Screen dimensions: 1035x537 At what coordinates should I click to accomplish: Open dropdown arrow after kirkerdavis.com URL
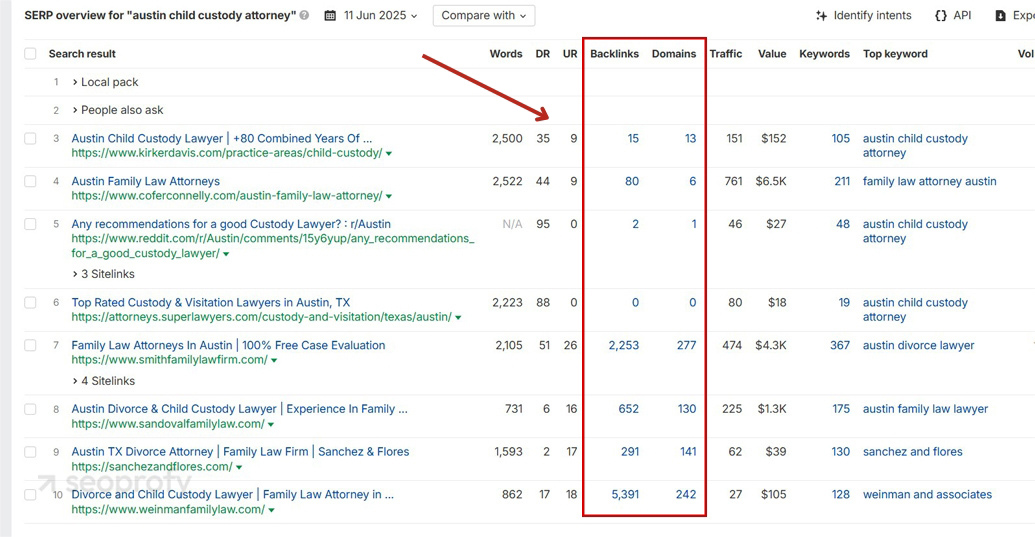[x=389, y=154]
